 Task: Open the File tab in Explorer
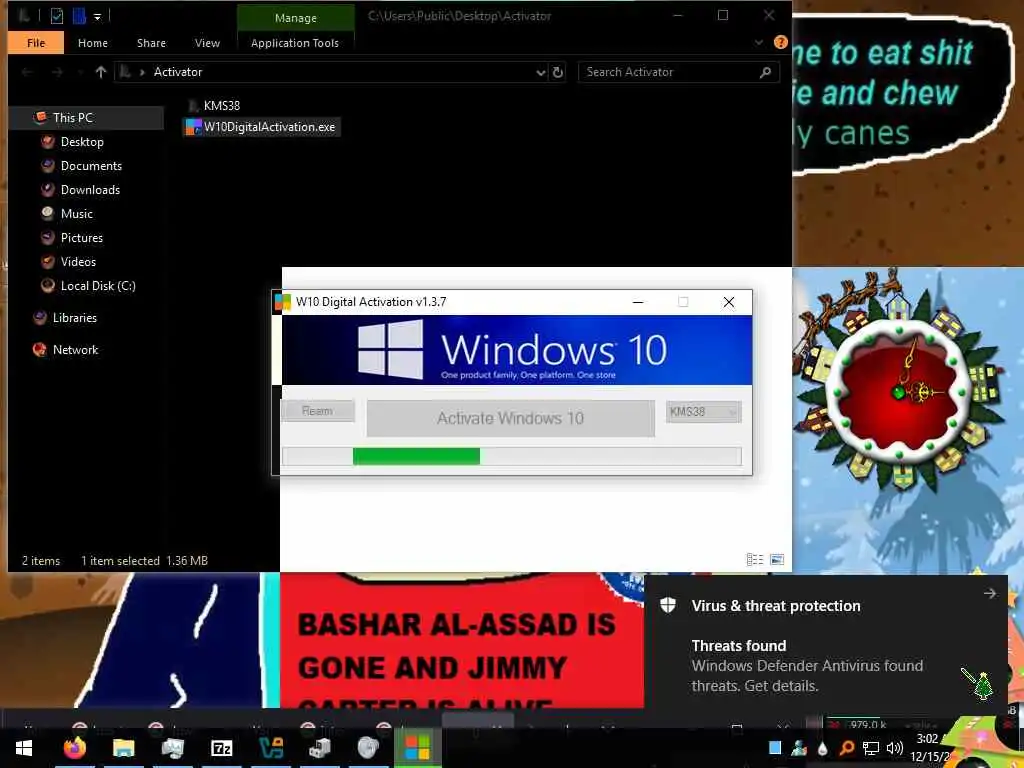click(x=36, y=43)
